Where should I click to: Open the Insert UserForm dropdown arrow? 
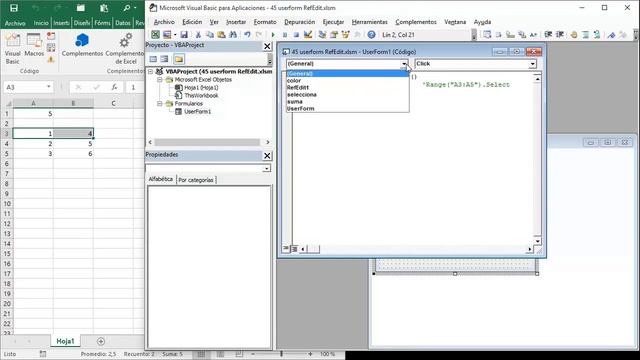(175, 35)
